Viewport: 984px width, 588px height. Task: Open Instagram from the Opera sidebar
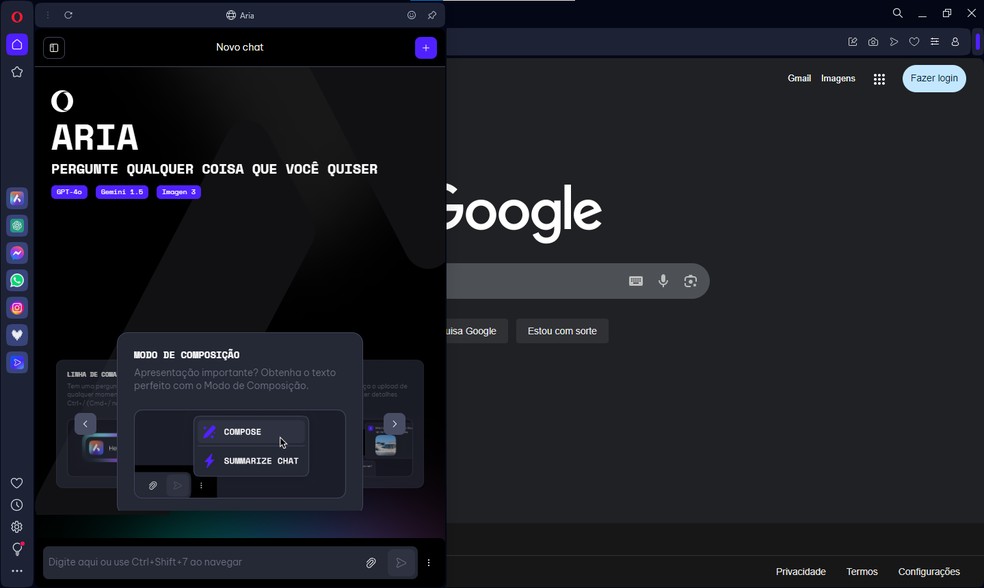pos(17,308)
